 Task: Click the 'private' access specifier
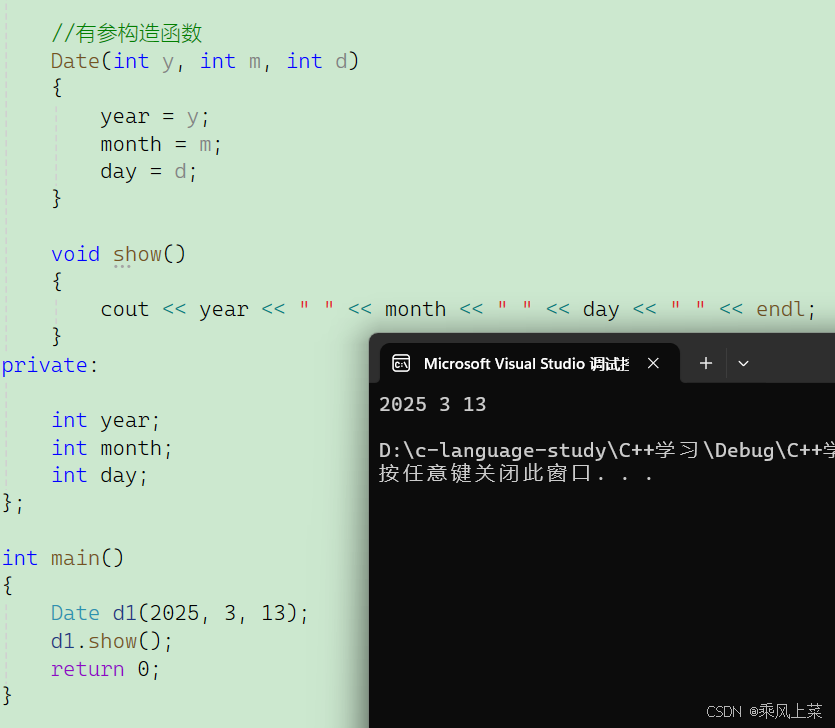(44, 365)
